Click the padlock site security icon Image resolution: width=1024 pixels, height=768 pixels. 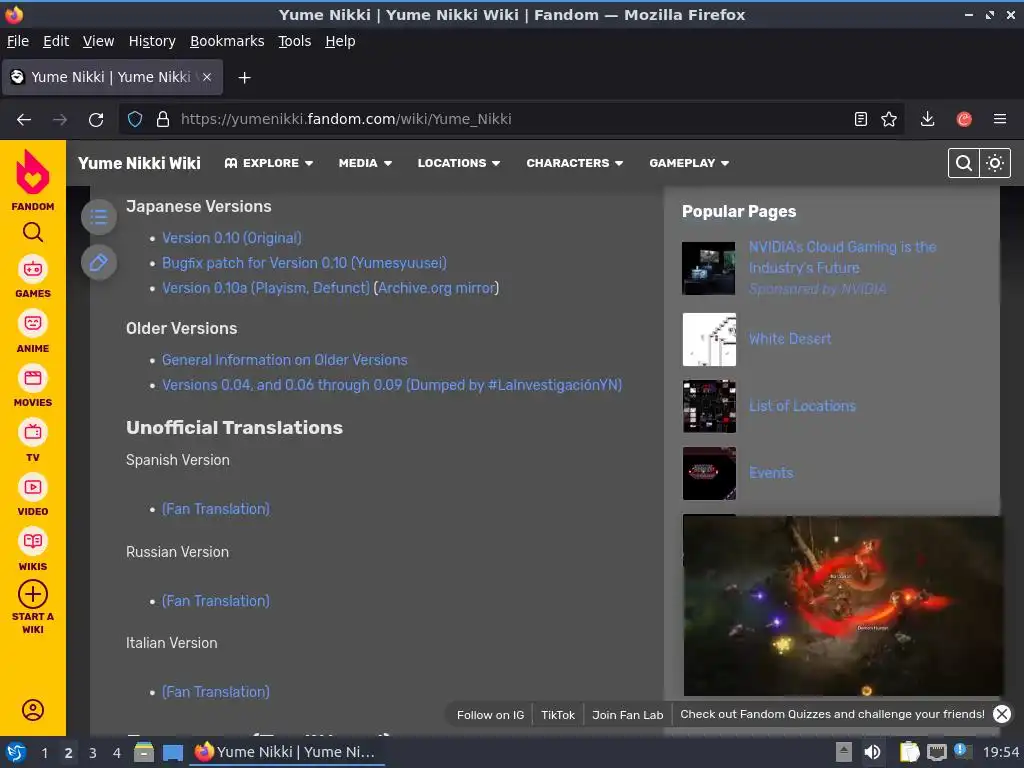point(163,120)
